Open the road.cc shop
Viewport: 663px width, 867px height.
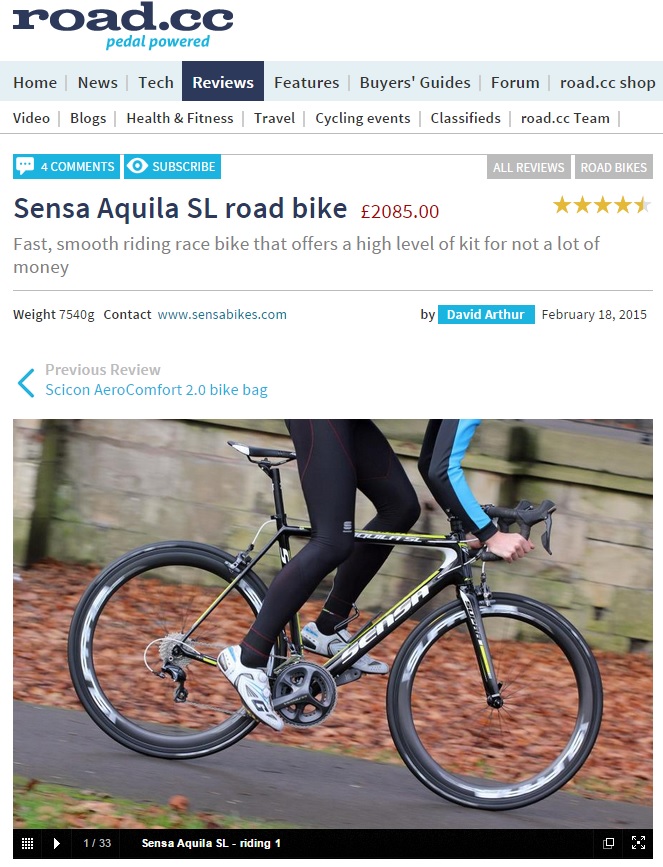607,82
